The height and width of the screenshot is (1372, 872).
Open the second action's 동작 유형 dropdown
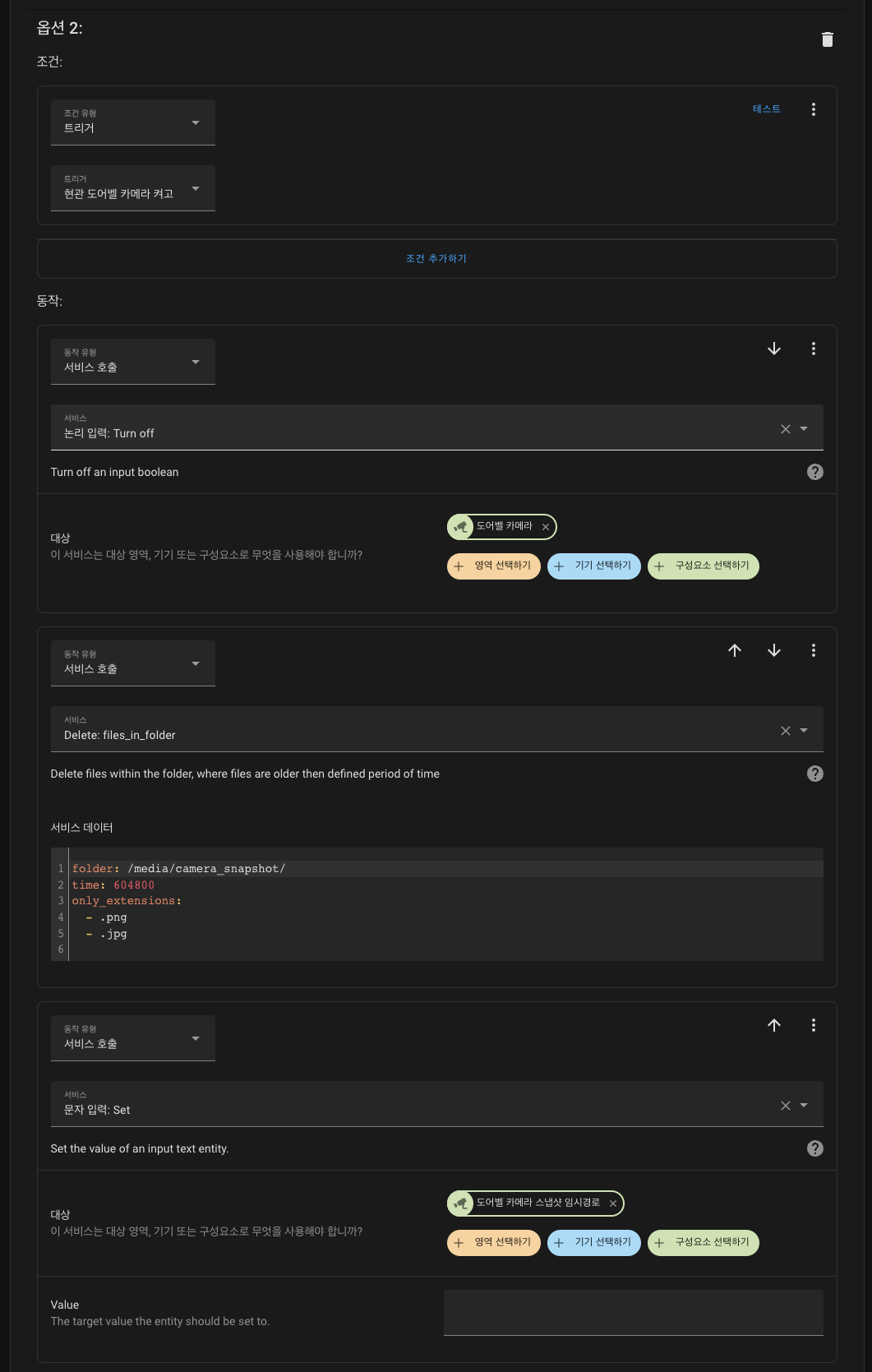pos(132,663)
